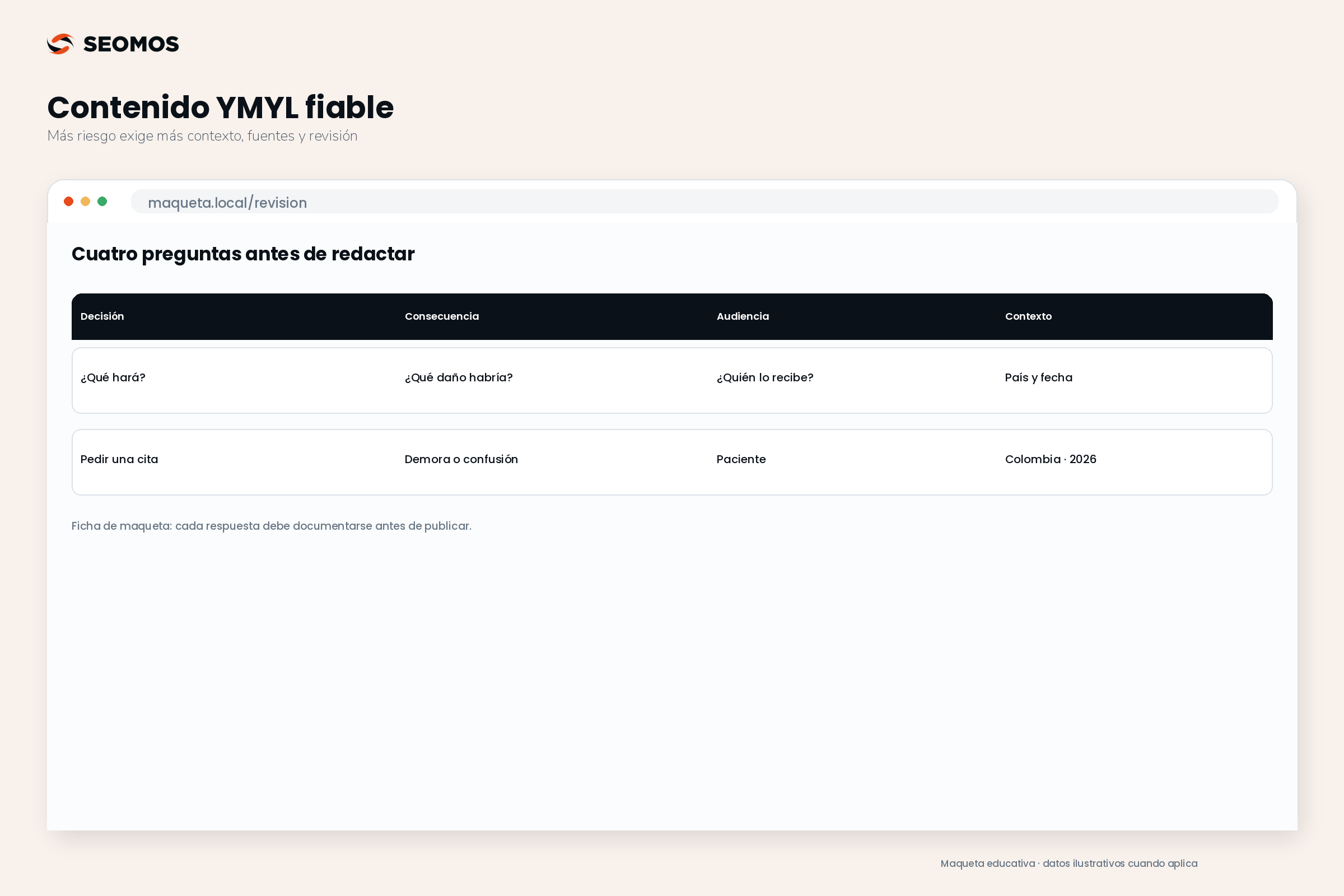Click the red window dot
Image resolution: width=1344 pixels, height=896 pixels.
pos(68,201)
